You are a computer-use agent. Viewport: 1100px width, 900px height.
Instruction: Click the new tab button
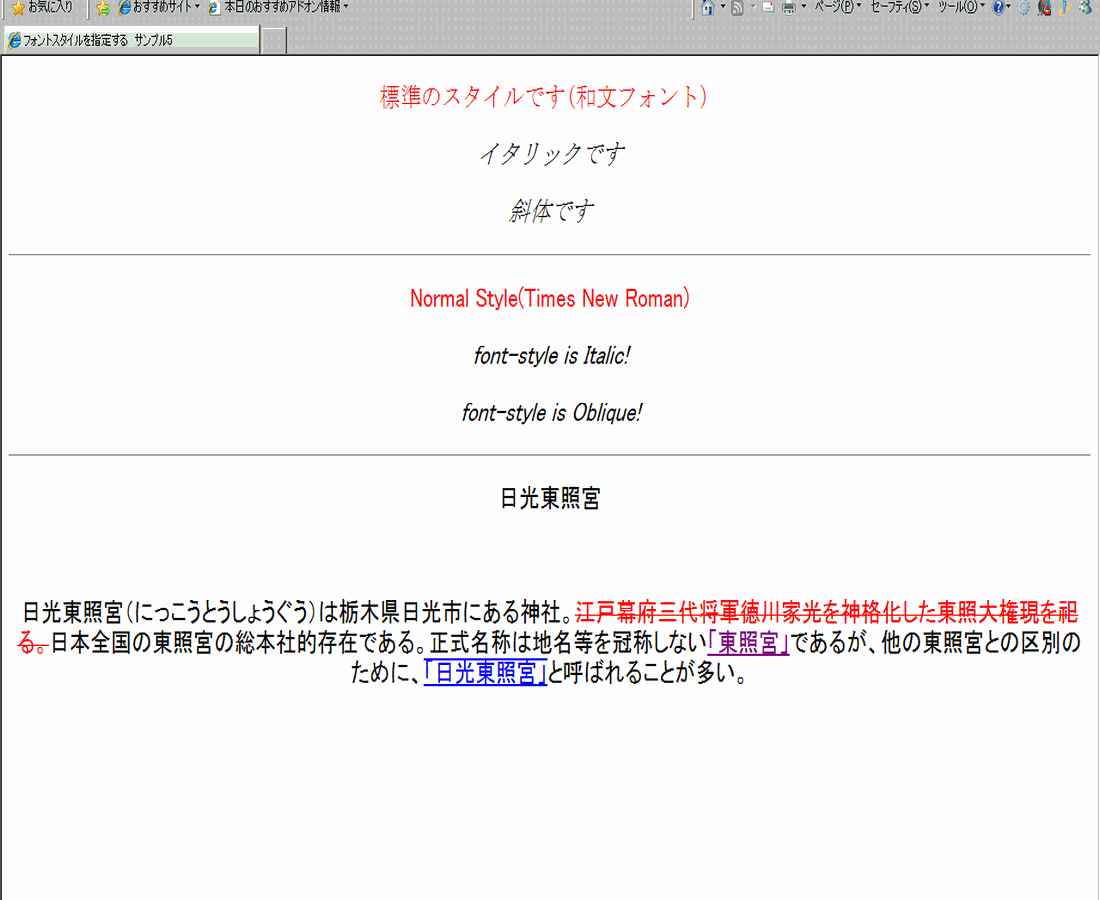[x=274, y=41]
